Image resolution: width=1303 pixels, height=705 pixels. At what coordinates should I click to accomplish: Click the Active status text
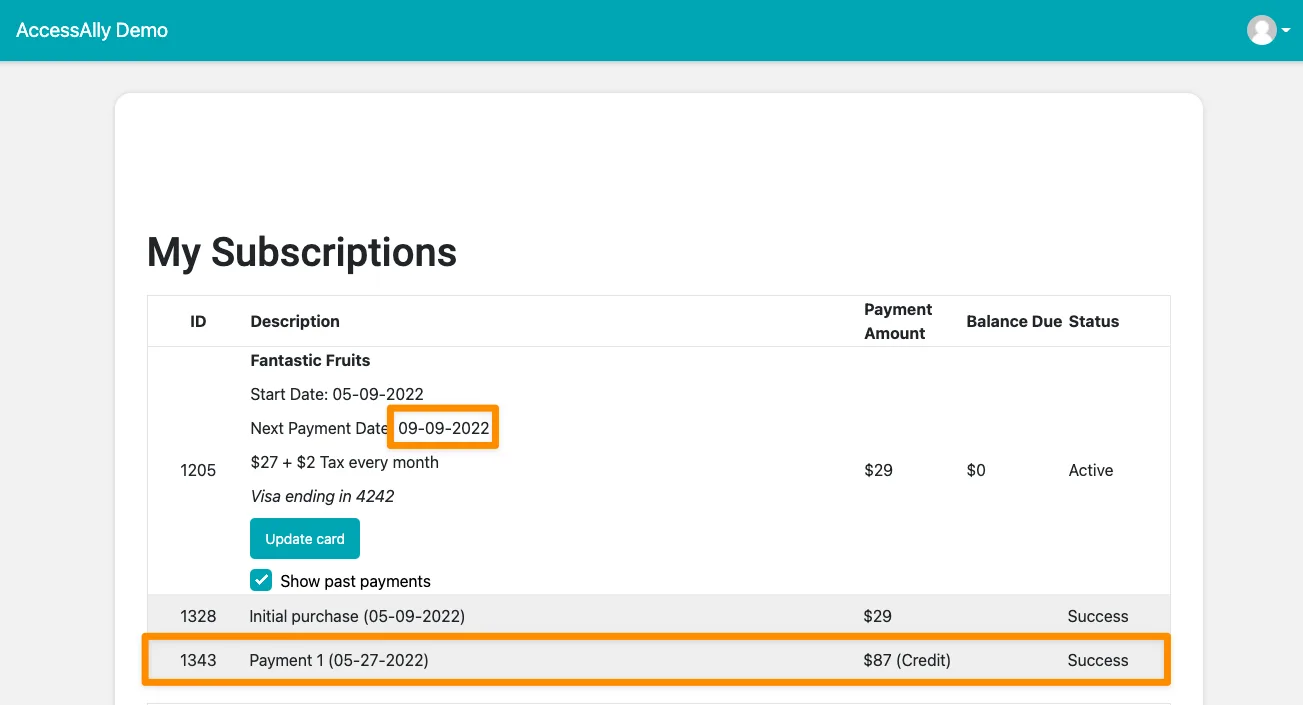pos(1090,470)
